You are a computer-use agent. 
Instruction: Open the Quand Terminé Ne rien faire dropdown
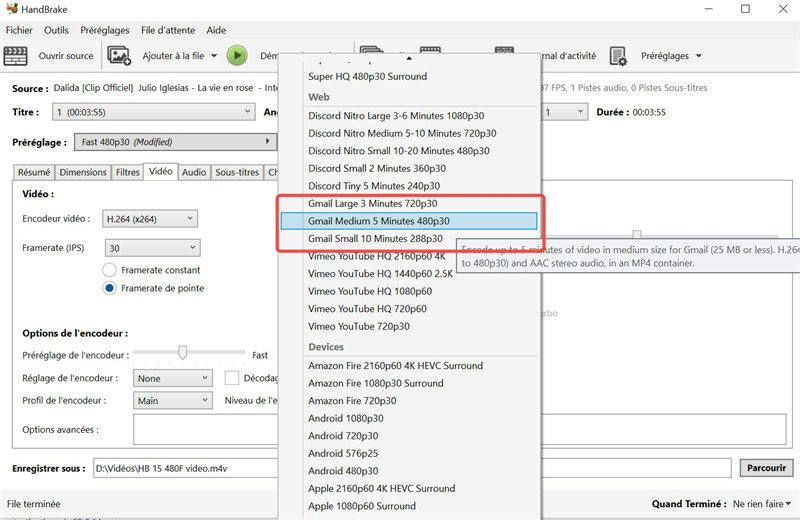(x=762, y=504)
